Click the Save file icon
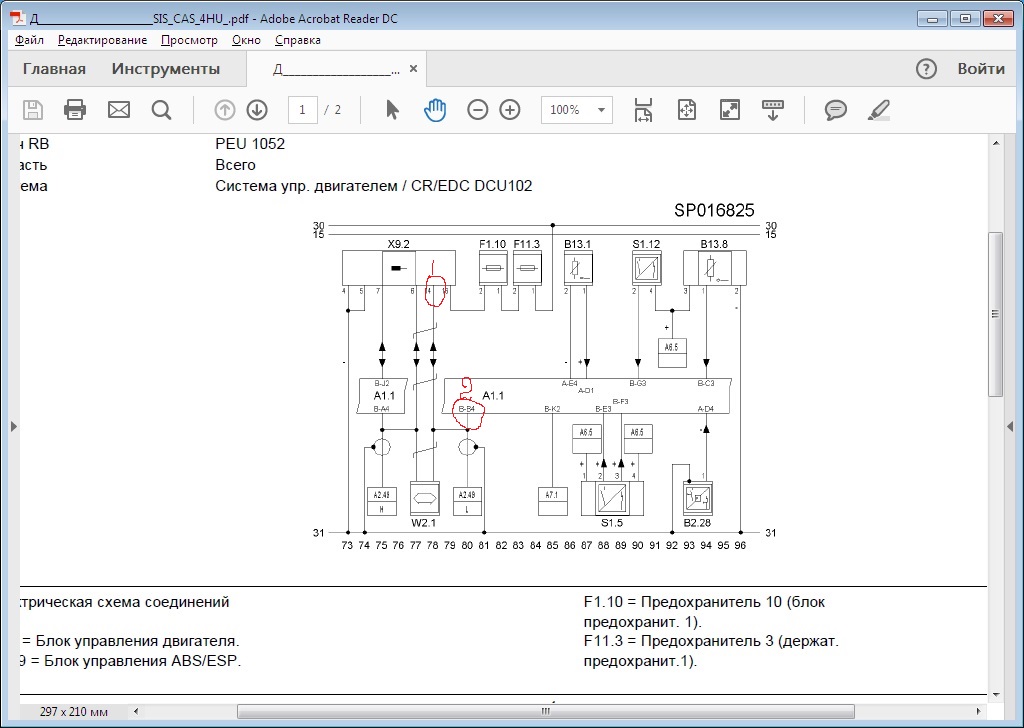The width and height of the screenshot is (1024, 728). pyautogui.click(x=33, y=110)
